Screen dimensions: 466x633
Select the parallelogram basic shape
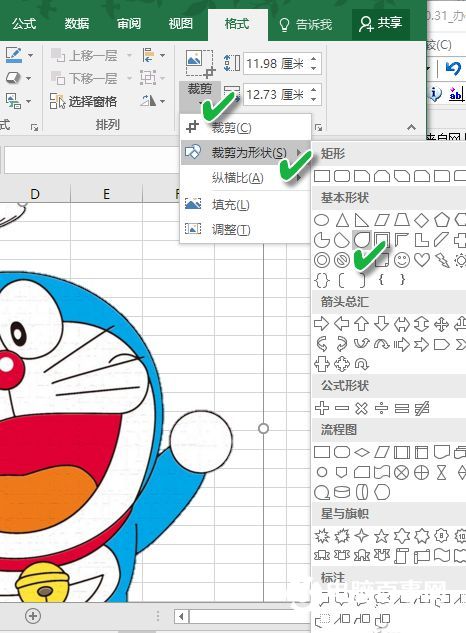tap(382, 220)
